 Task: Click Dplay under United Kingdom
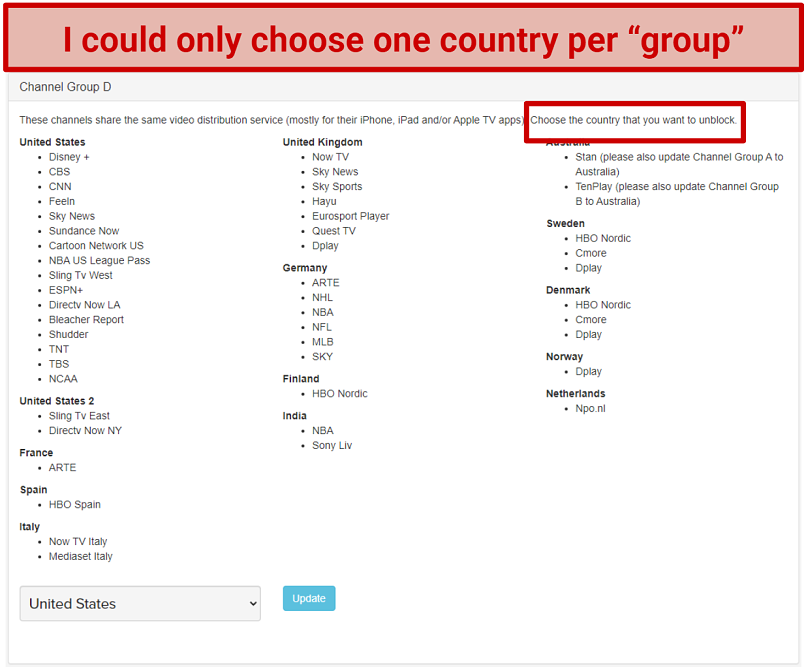click(325, 246)
